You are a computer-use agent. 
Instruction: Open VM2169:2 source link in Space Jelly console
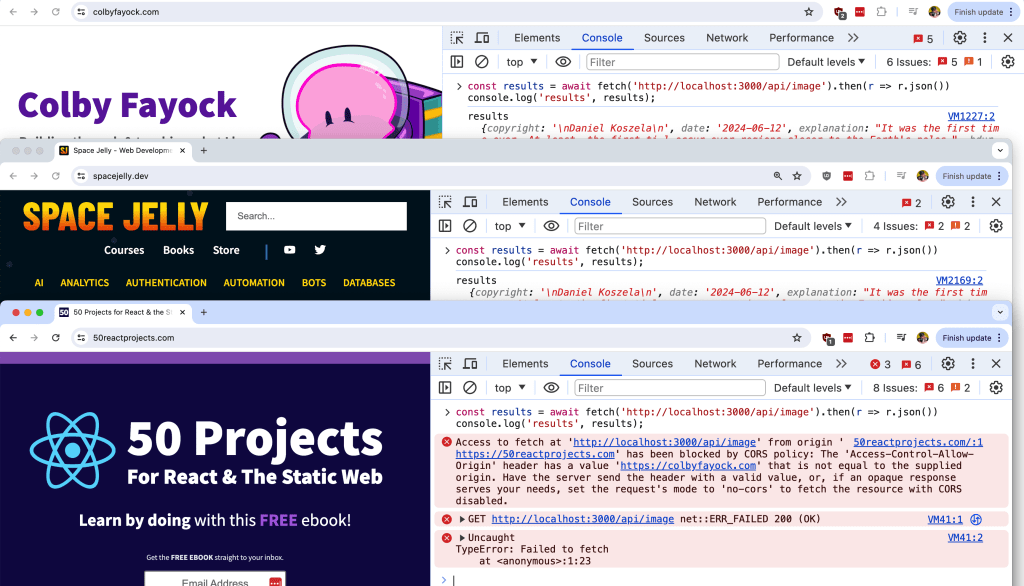(959, 280)
